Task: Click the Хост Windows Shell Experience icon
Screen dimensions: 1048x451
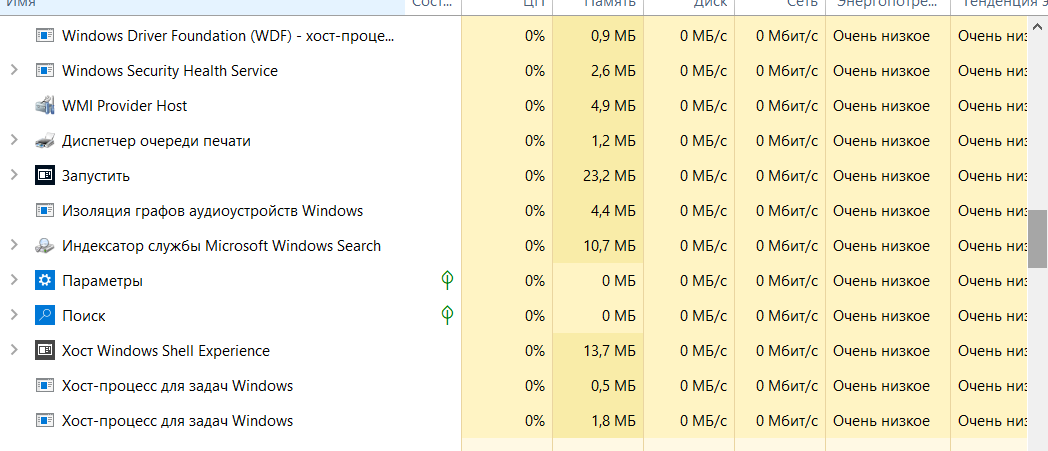Action: click(x=44, y=351)
